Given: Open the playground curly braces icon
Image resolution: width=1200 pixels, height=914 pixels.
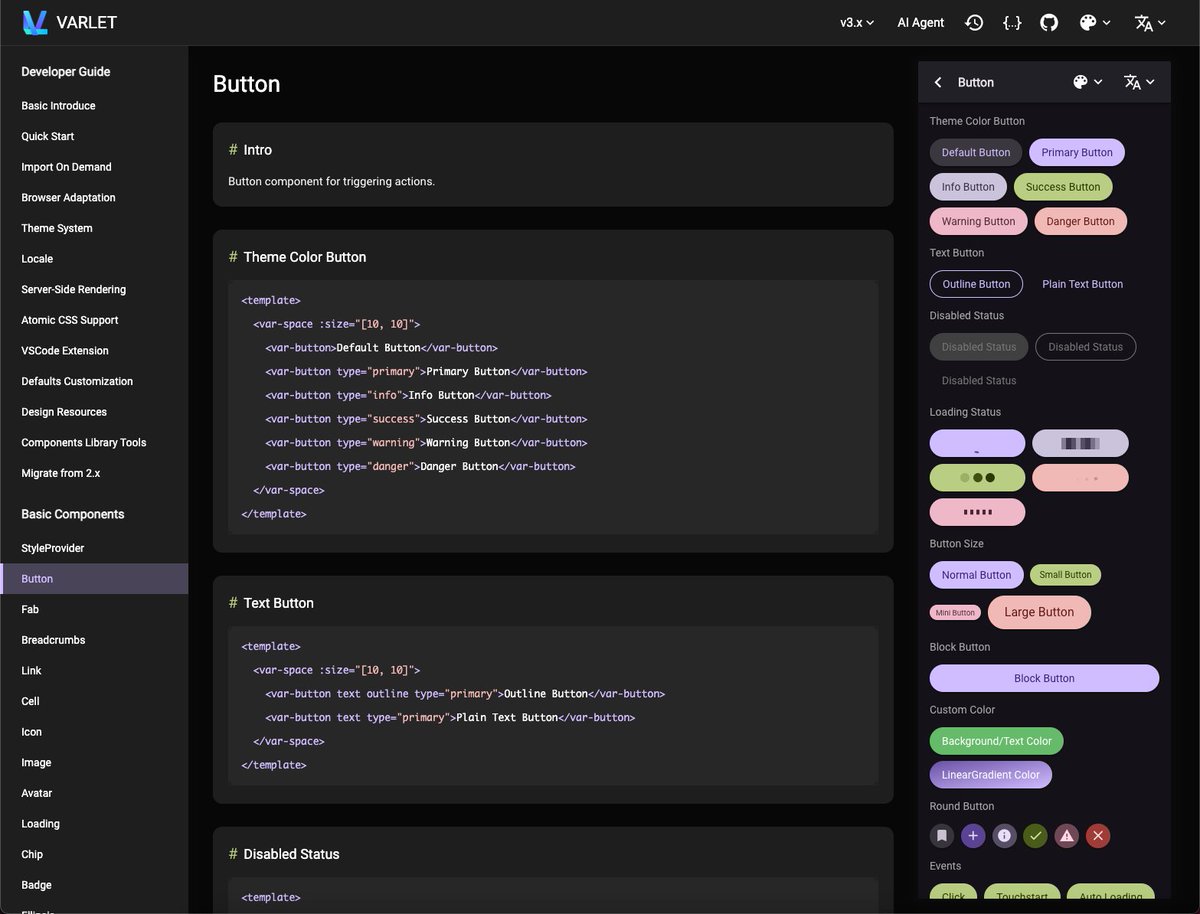Looking at the screenshot, I should click(1012, 22).
